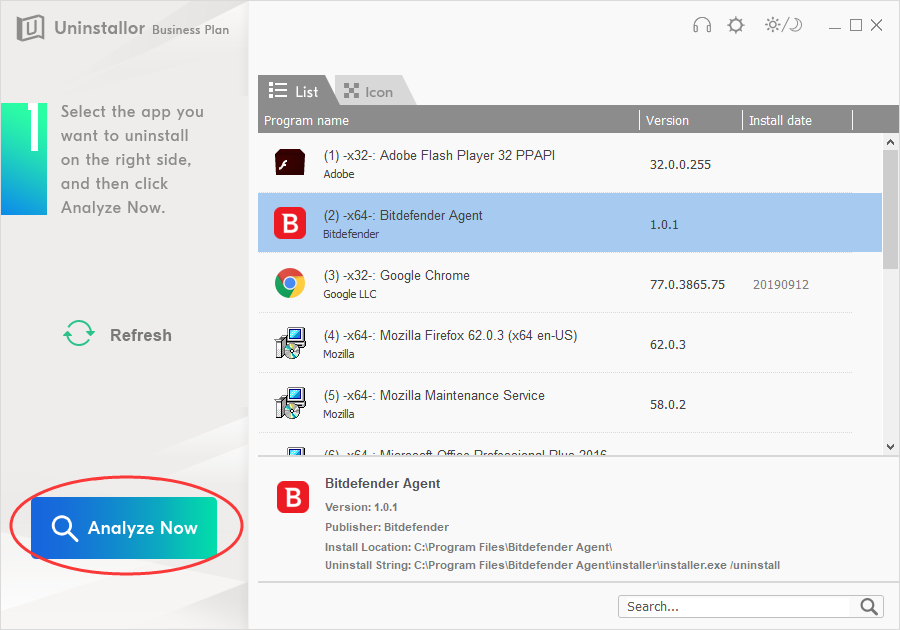Sort by the Version column header
900x630 pixels.
click(690, 120)
